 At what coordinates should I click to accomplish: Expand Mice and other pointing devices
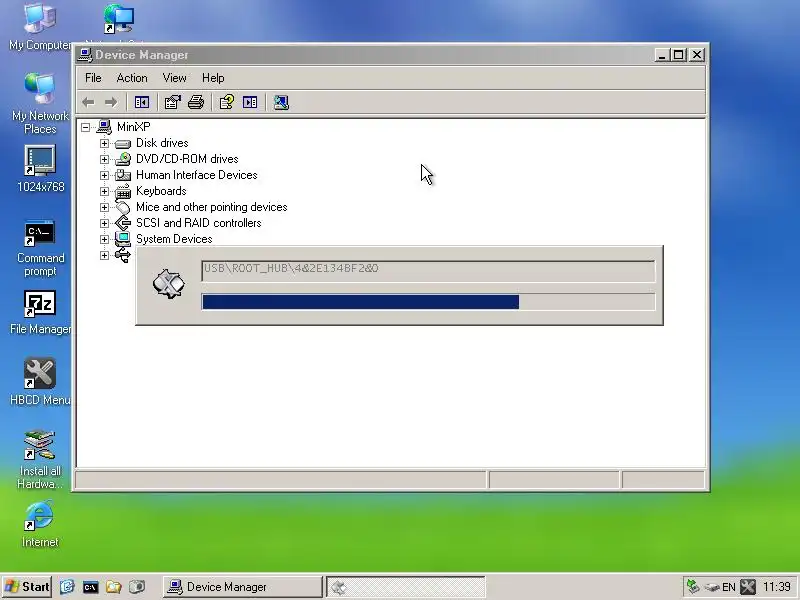tap(104, 207)
